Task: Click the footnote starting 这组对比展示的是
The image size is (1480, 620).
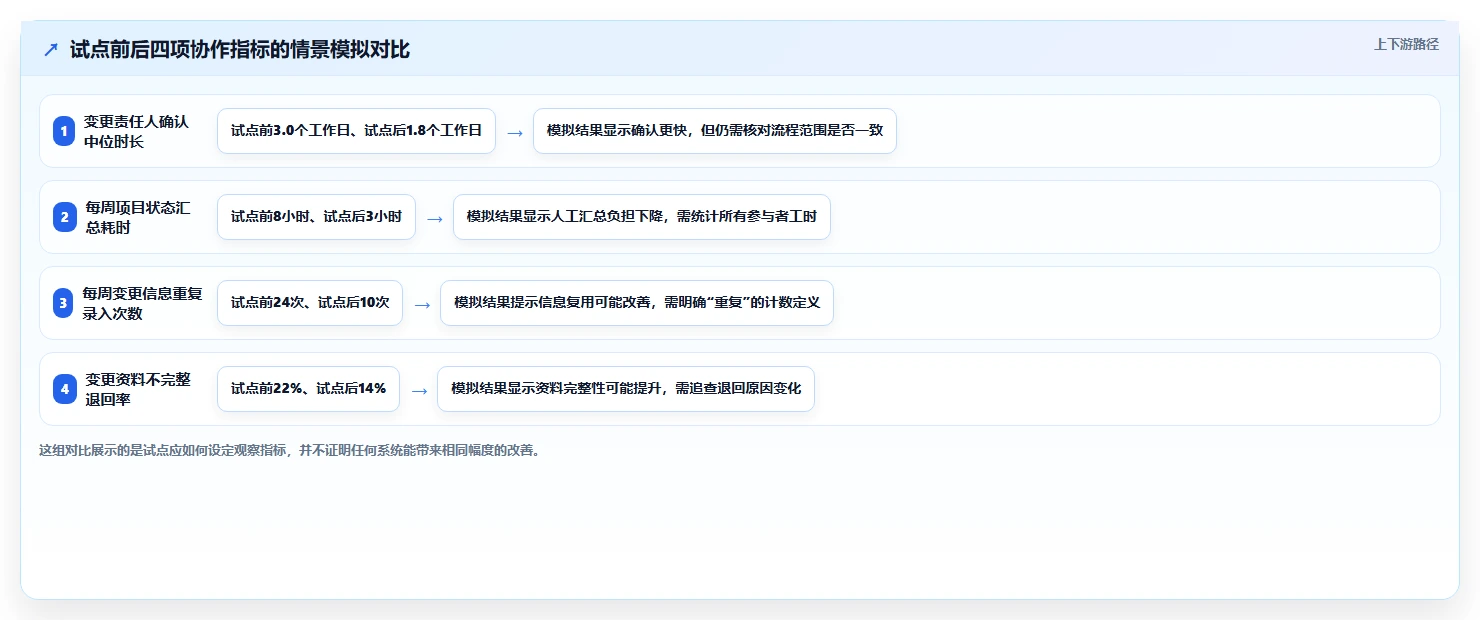Action: (x=291, y=450)
